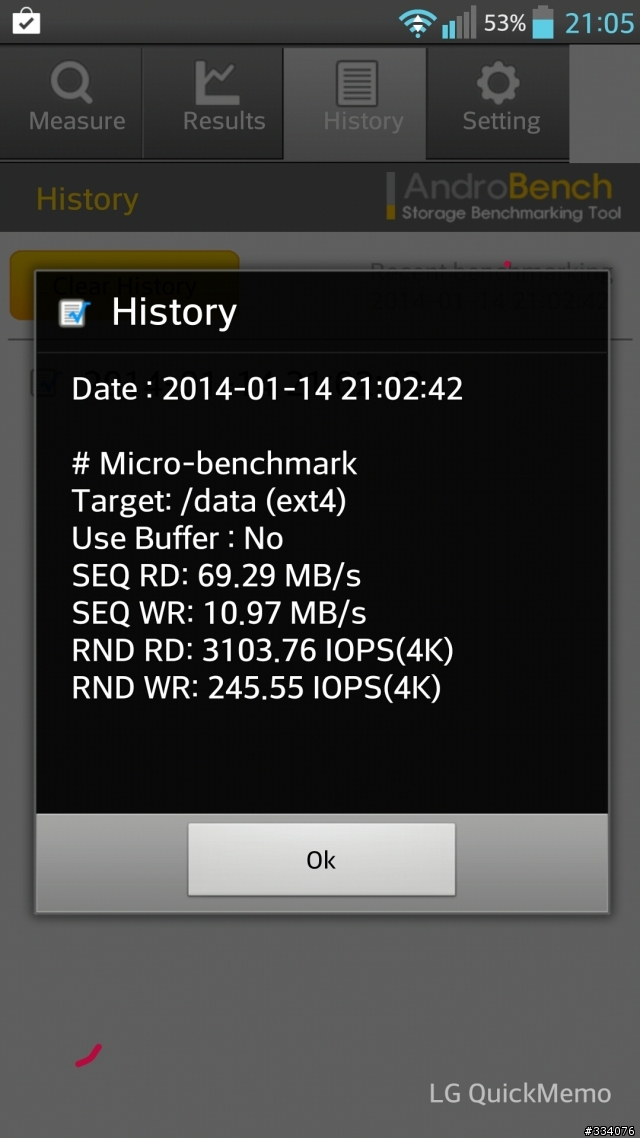The height and width of the screenshot is (1139, 640).
Task: Tap the Ok button in History dialog
Action: (321, 859)
